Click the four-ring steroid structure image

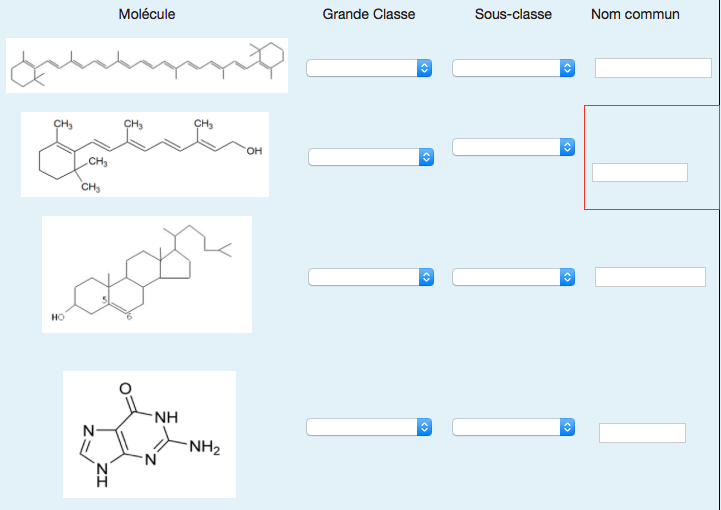(x=147, y=274)
